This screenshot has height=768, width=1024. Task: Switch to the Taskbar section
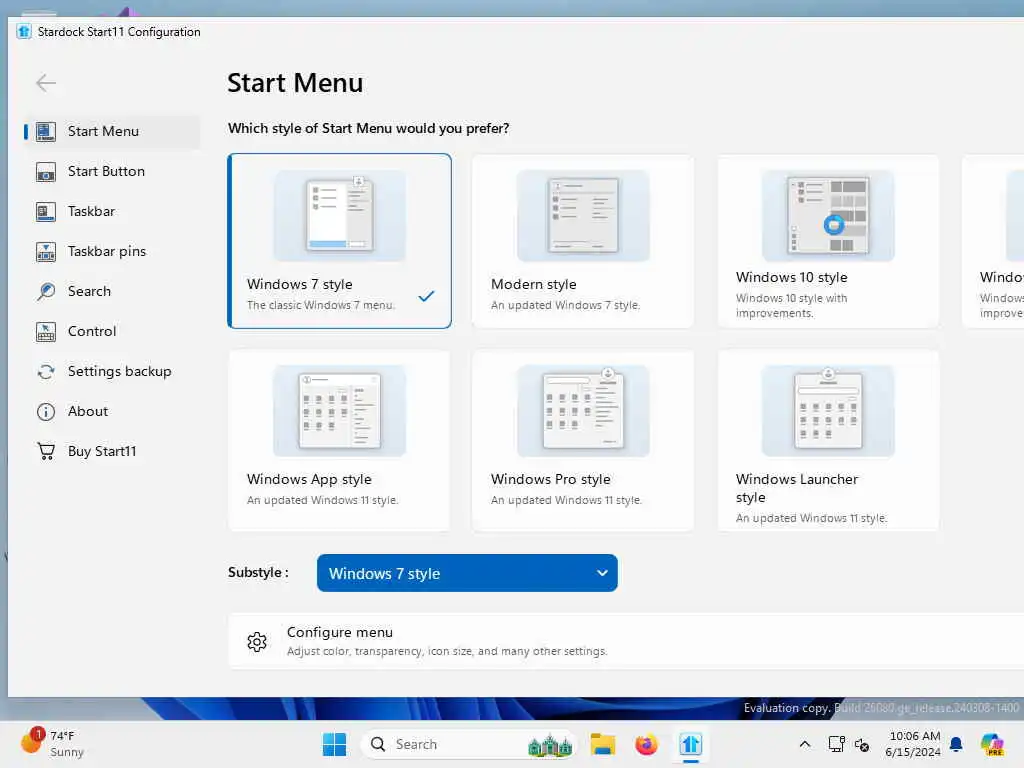(112, 212)
